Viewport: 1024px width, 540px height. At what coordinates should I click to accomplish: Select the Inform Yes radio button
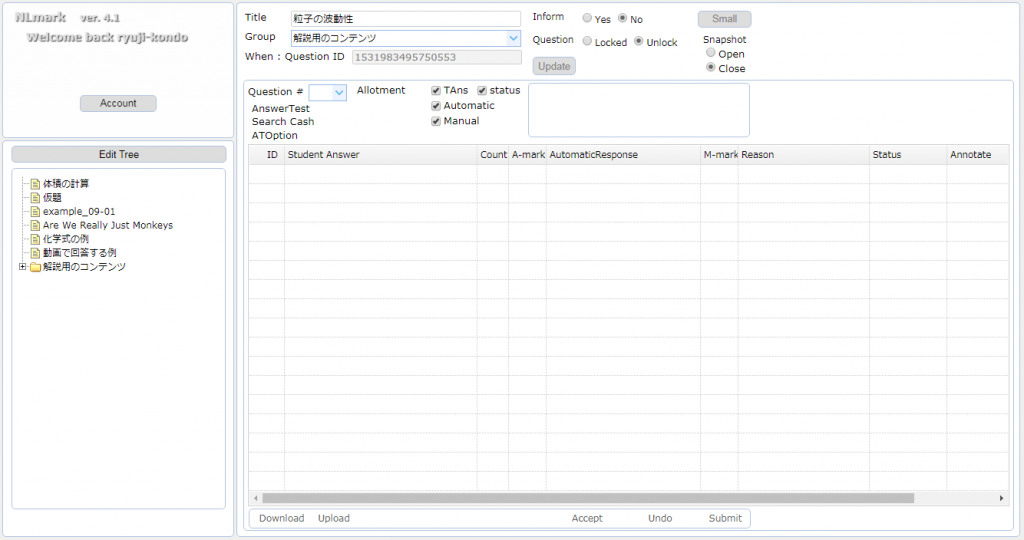[x=587, y=19]
